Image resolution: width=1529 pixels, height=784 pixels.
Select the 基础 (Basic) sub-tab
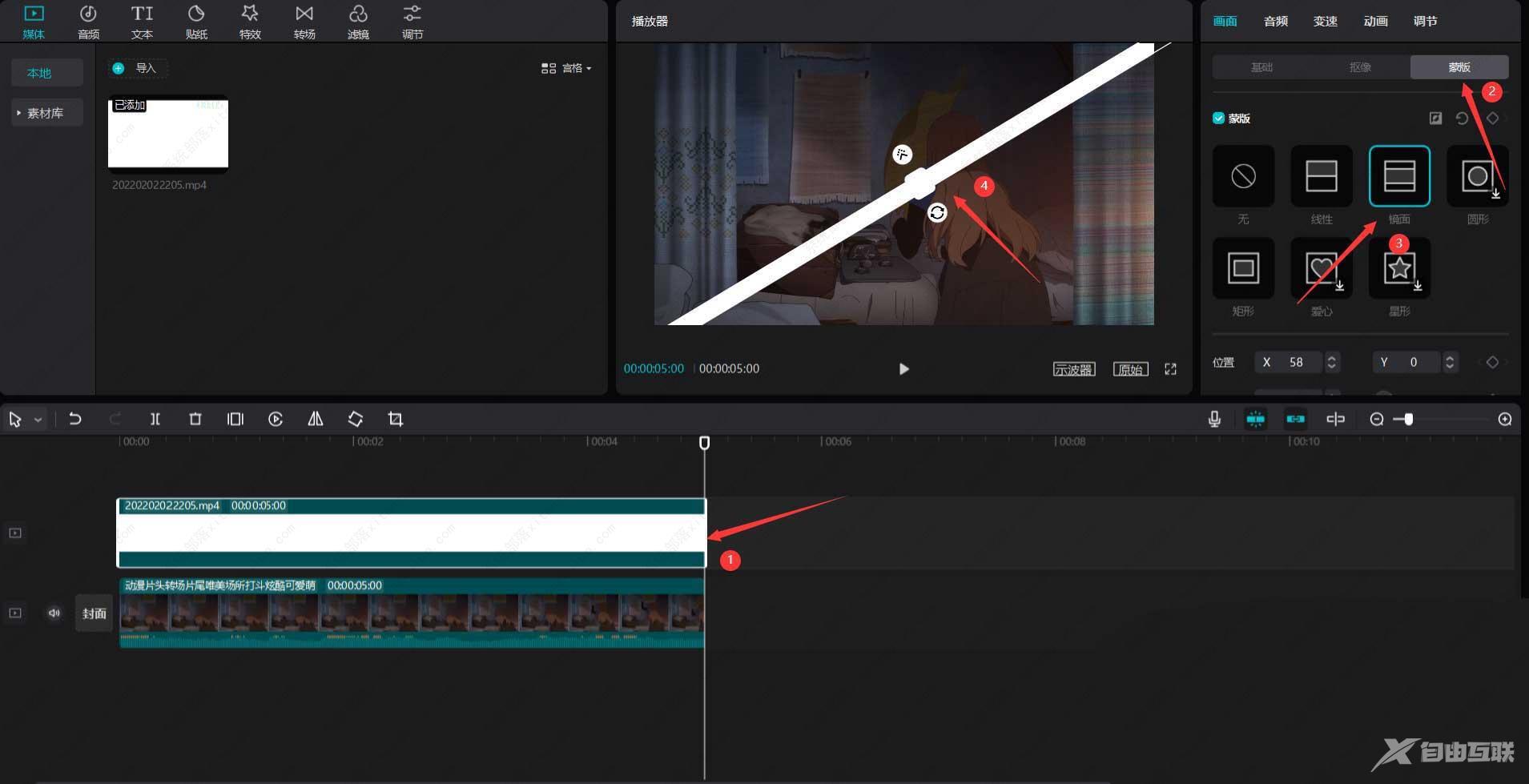[1261, 67]
